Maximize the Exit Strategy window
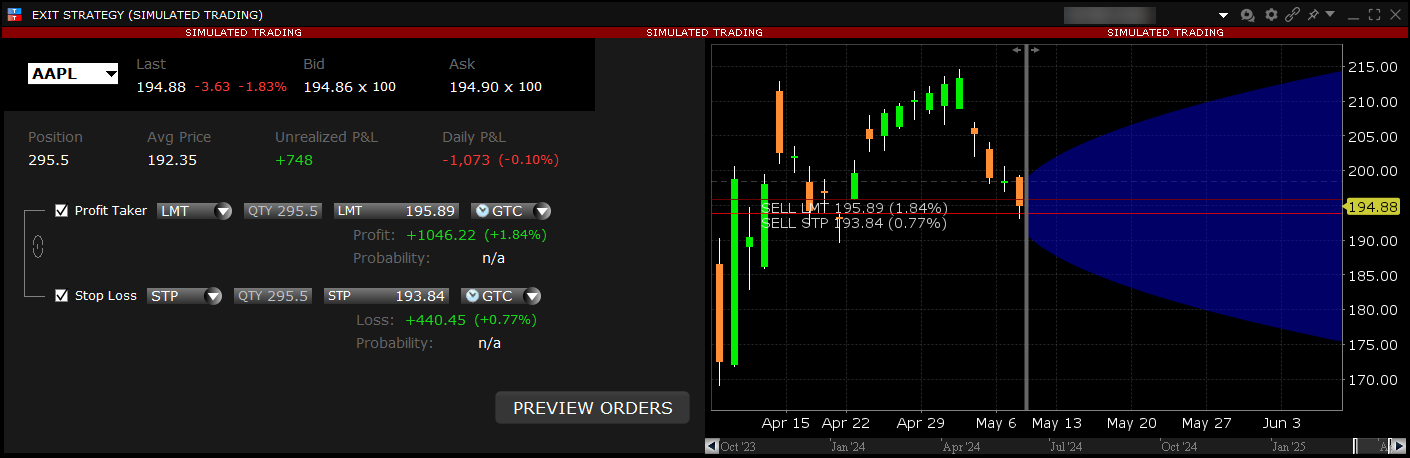1410x458 pixels. (x=1374, y=15)
